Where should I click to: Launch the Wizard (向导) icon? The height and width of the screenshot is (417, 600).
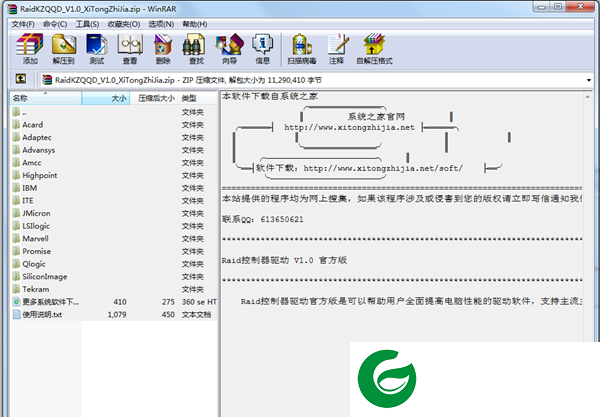point(229,49)
